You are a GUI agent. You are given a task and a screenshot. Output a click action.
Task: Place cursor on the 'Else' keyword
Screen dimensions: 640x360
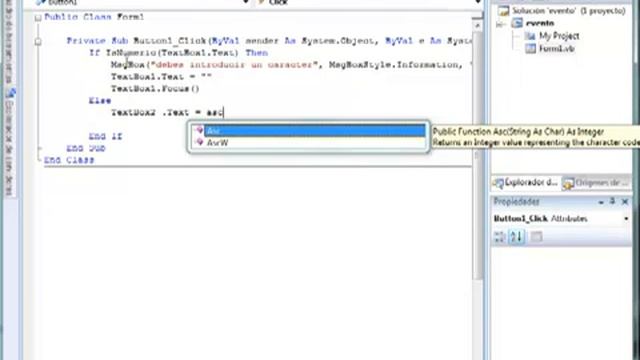(100, 100)
